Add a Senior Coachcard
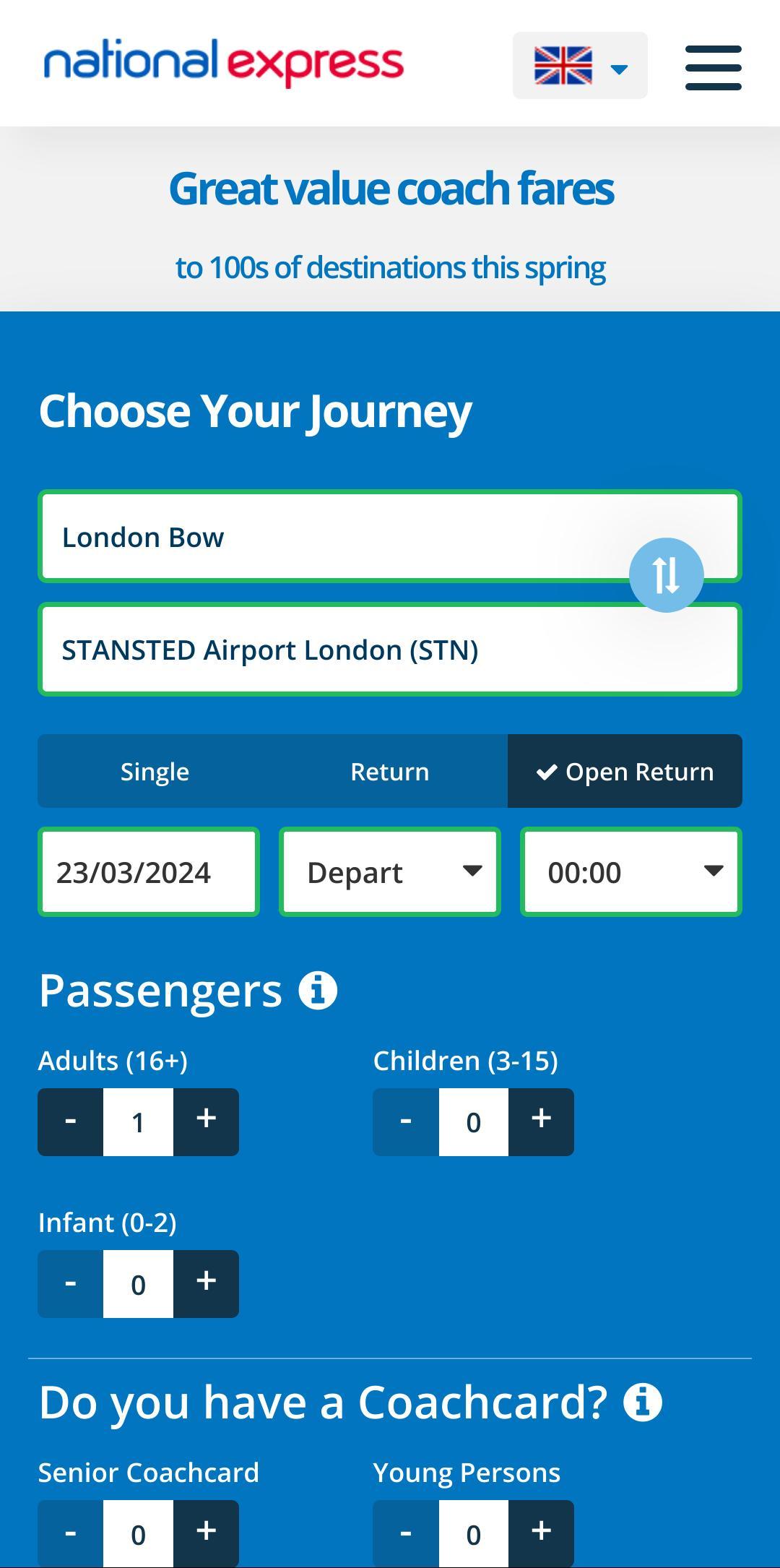 tap(206, 1532)
